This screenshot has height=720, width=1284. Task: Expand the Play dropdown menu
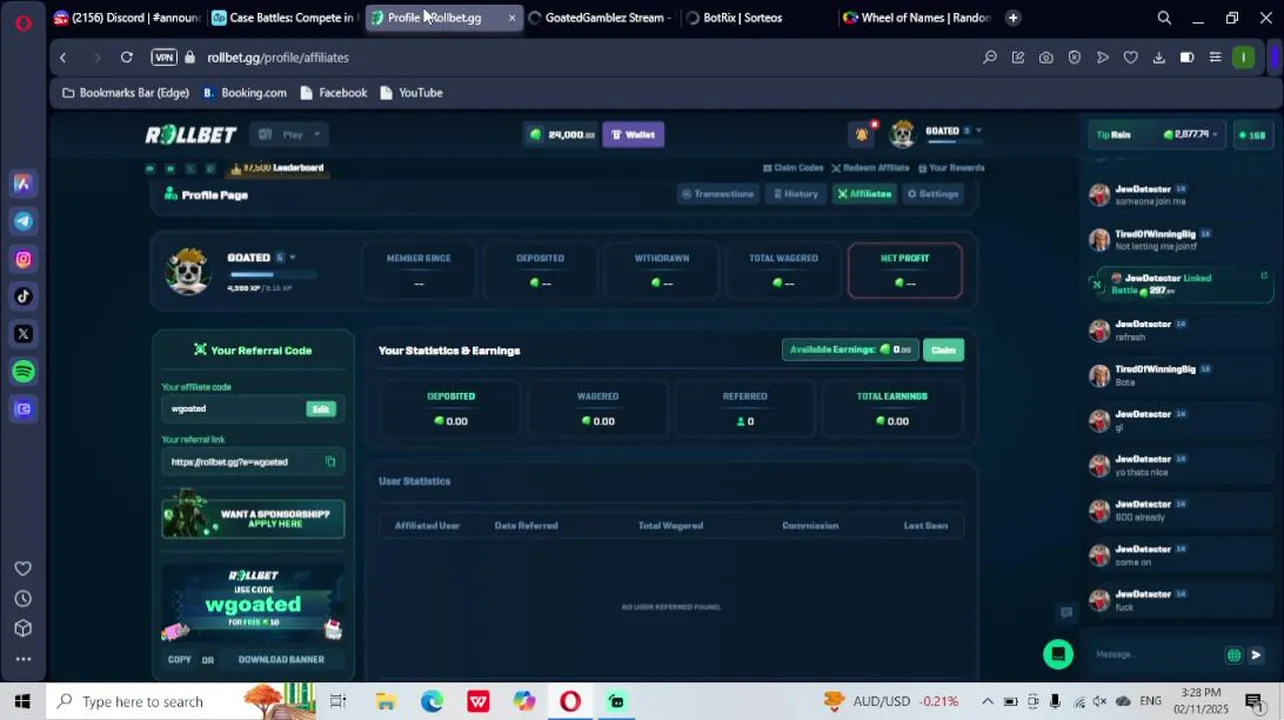pyautogui.click(x=291, y=134)
